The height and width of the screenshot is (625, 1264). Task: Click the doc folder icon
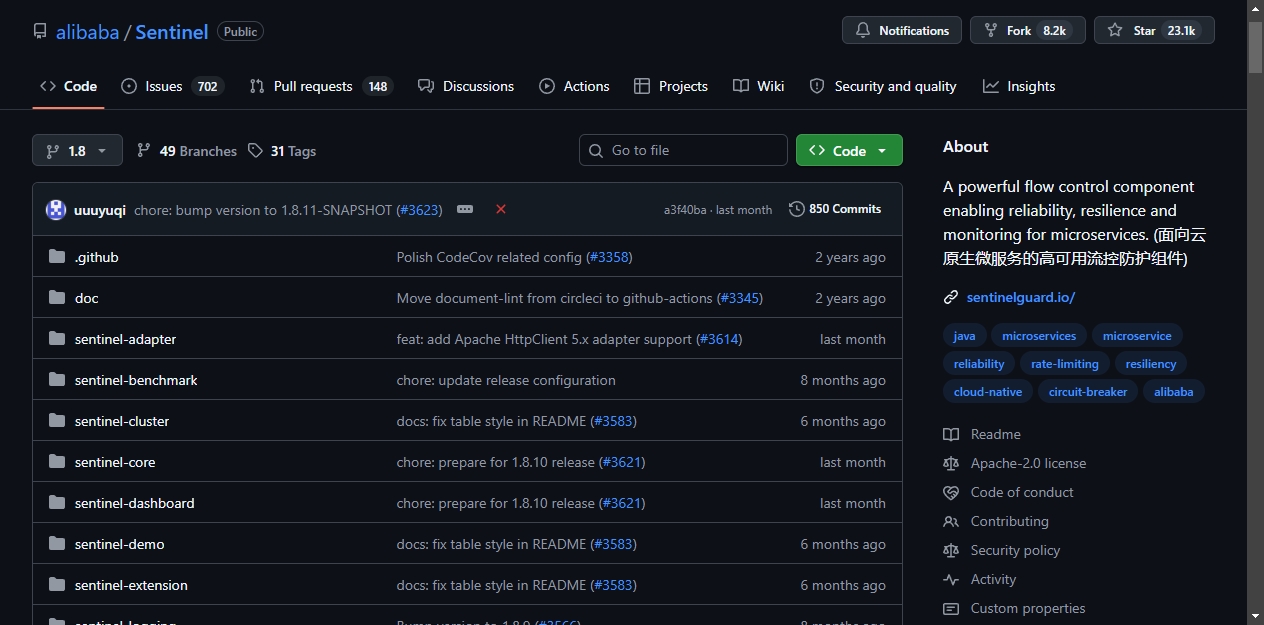coord(57,298)
